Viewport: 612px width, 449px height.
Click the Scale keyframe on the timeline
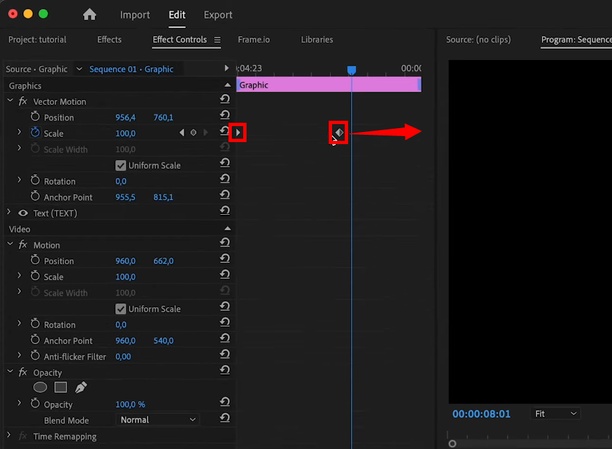(339, 133)
